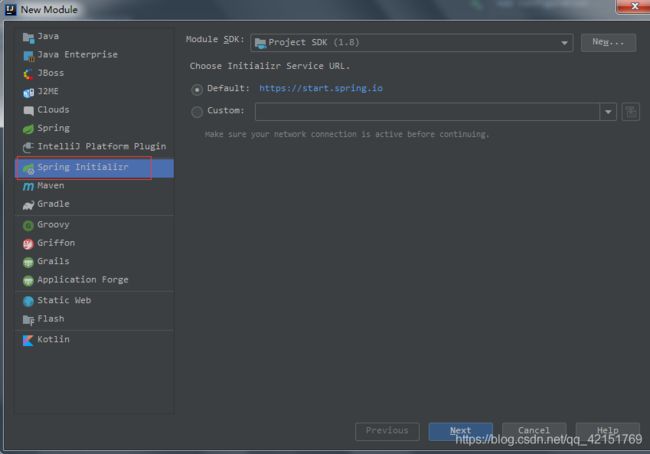
Task: Click the JBoss icon
Action: pyautogui.click(x=28, y=74)
